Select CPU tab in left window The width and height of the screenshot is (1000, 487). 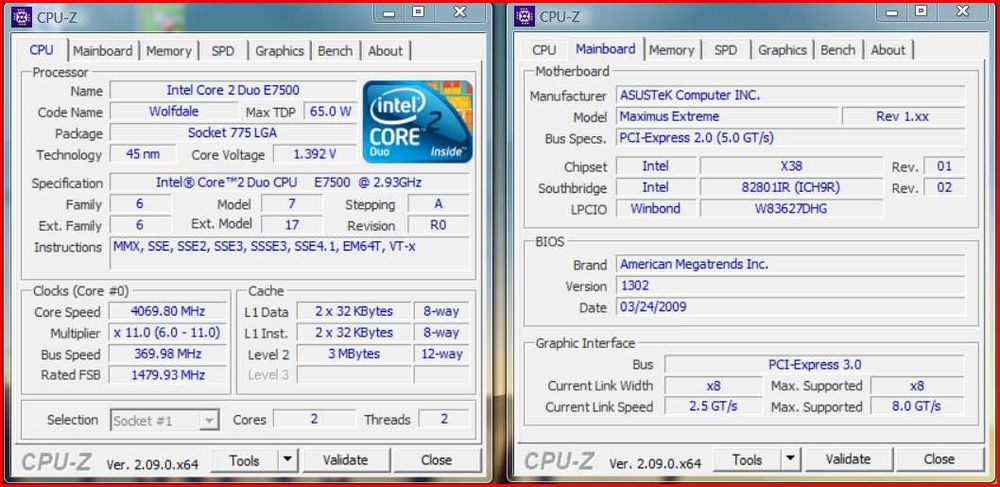42,50
